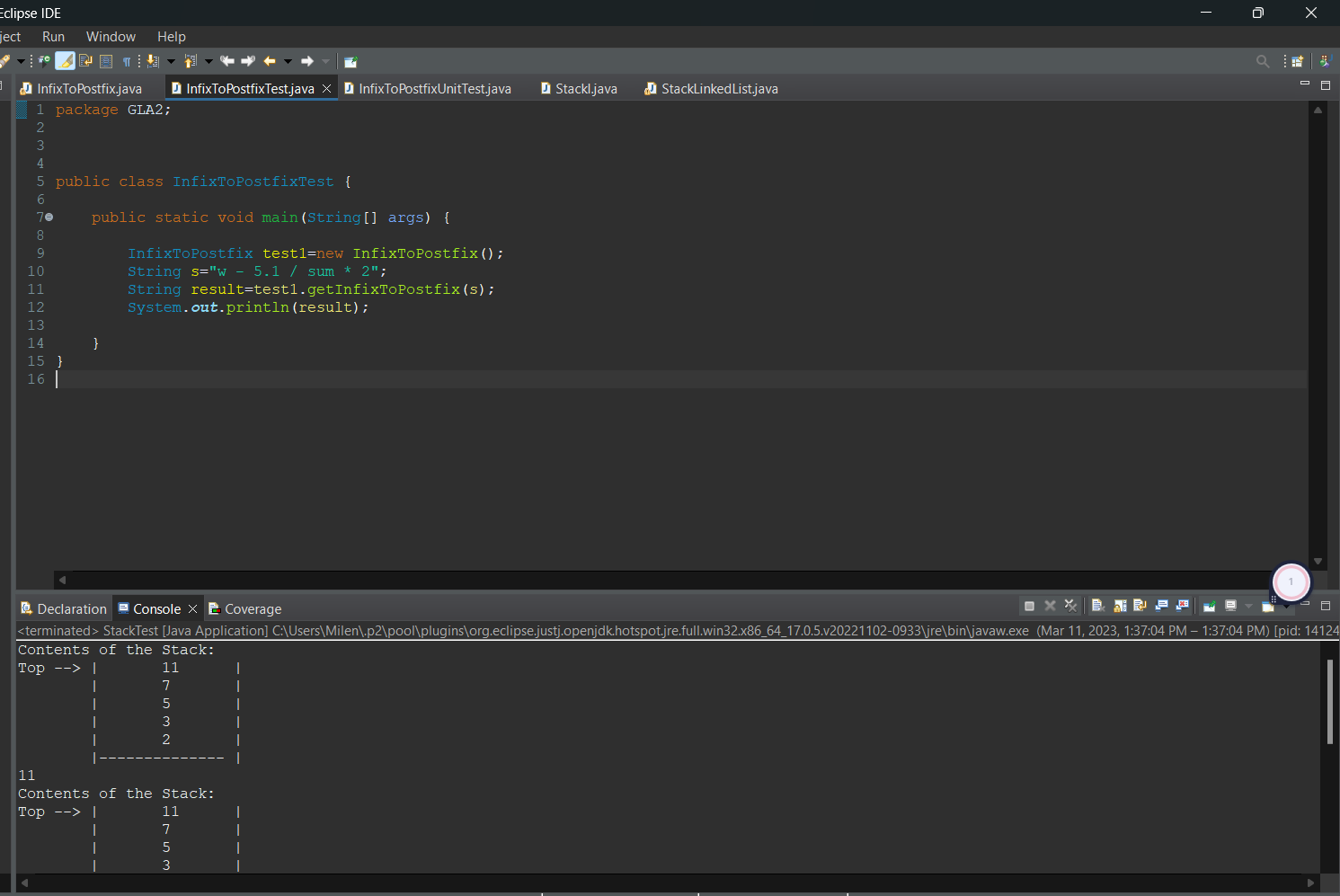Open the Back history dropdown arrow
This screenshot has height=896, width=1340.
(x=288, y=61)
